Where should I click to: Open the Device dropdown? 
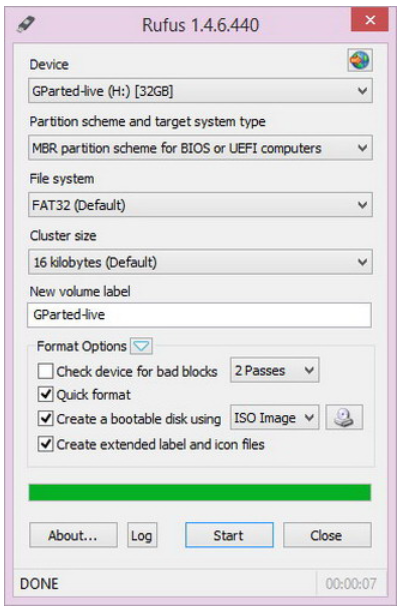[200, 91]
